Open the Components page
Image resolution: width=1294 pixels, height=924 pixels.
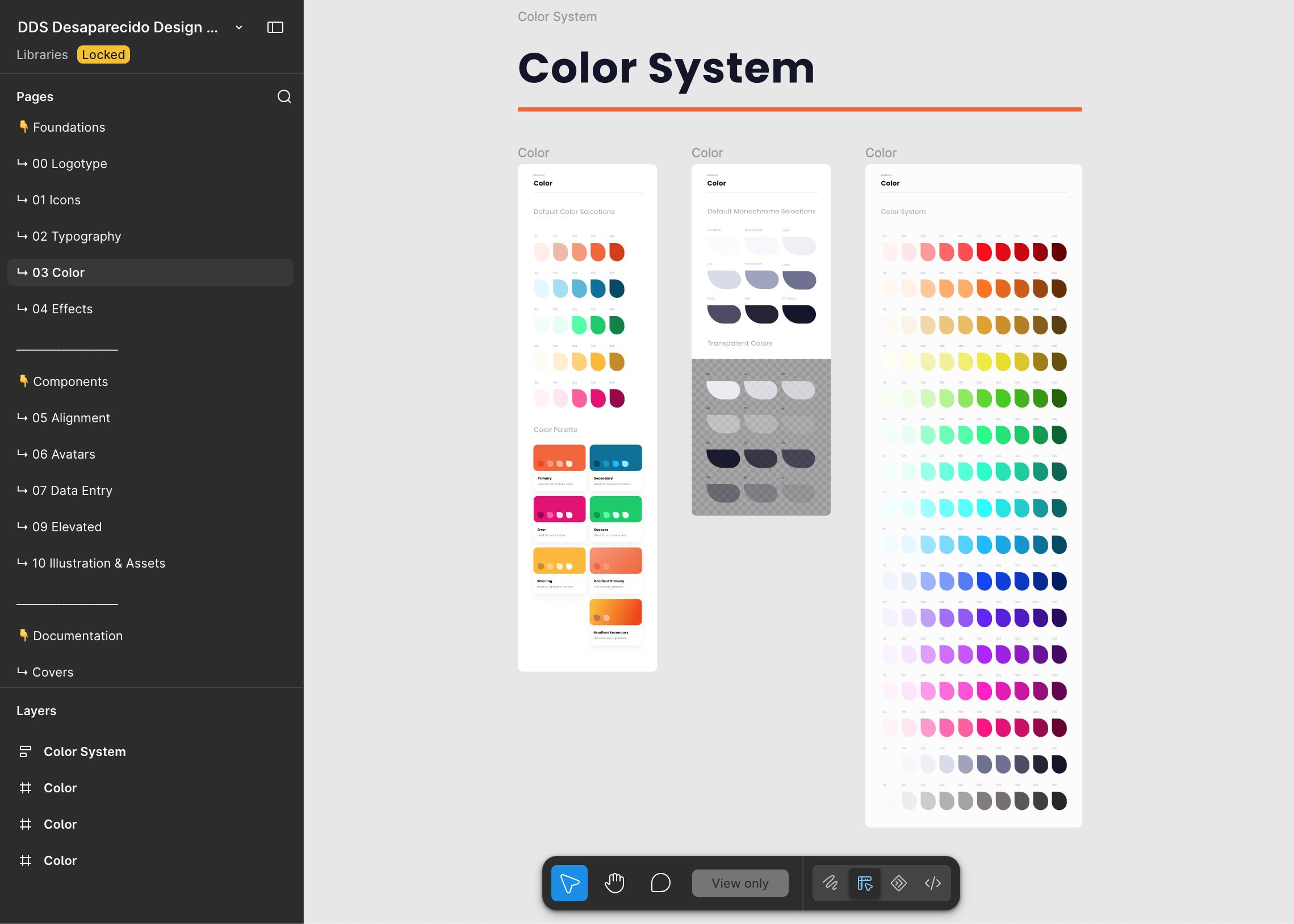click(150, 382)
